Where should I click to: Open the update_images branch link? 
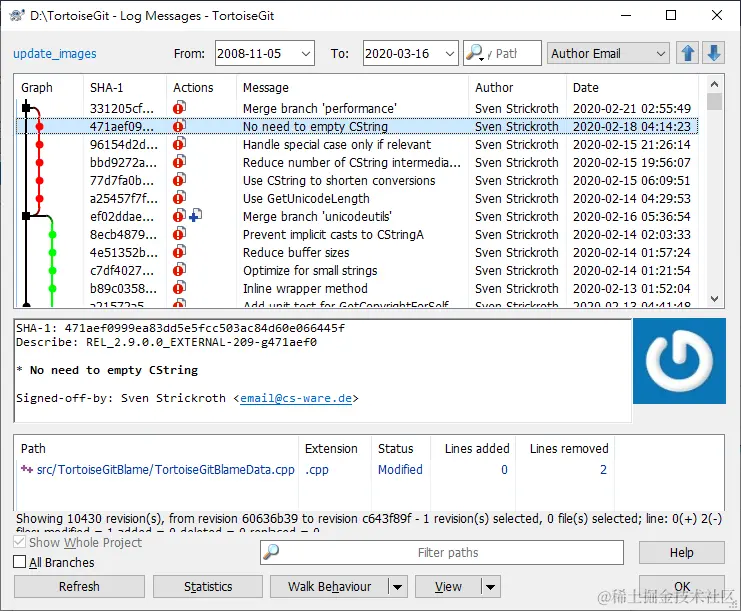click(55, 53)
